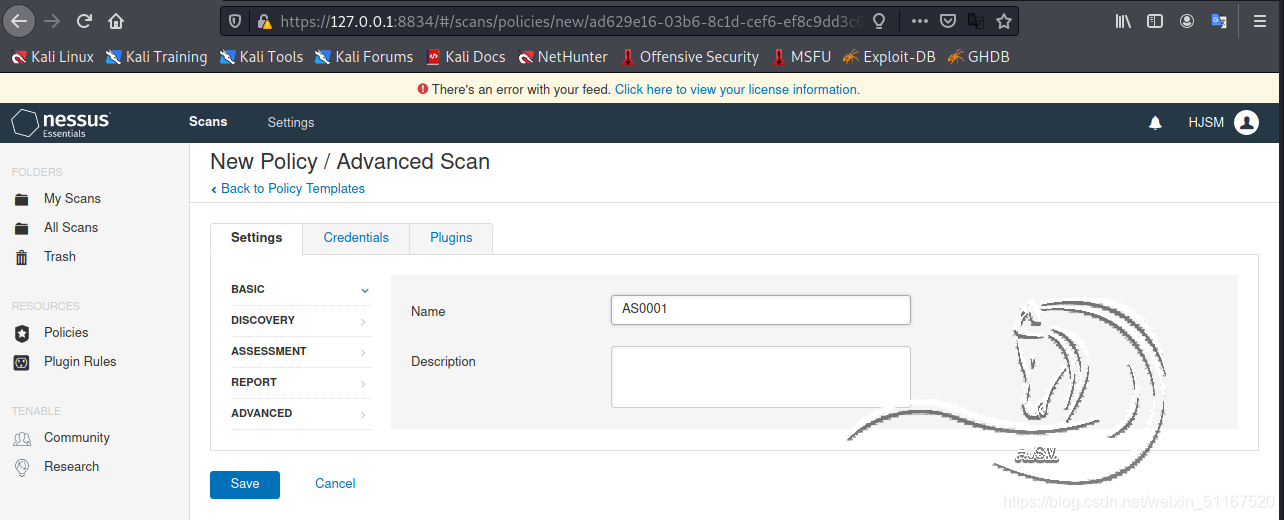Open the HJSM user avatar menu
Viewport: 1284px width, 520px height.
(1246, 122)
